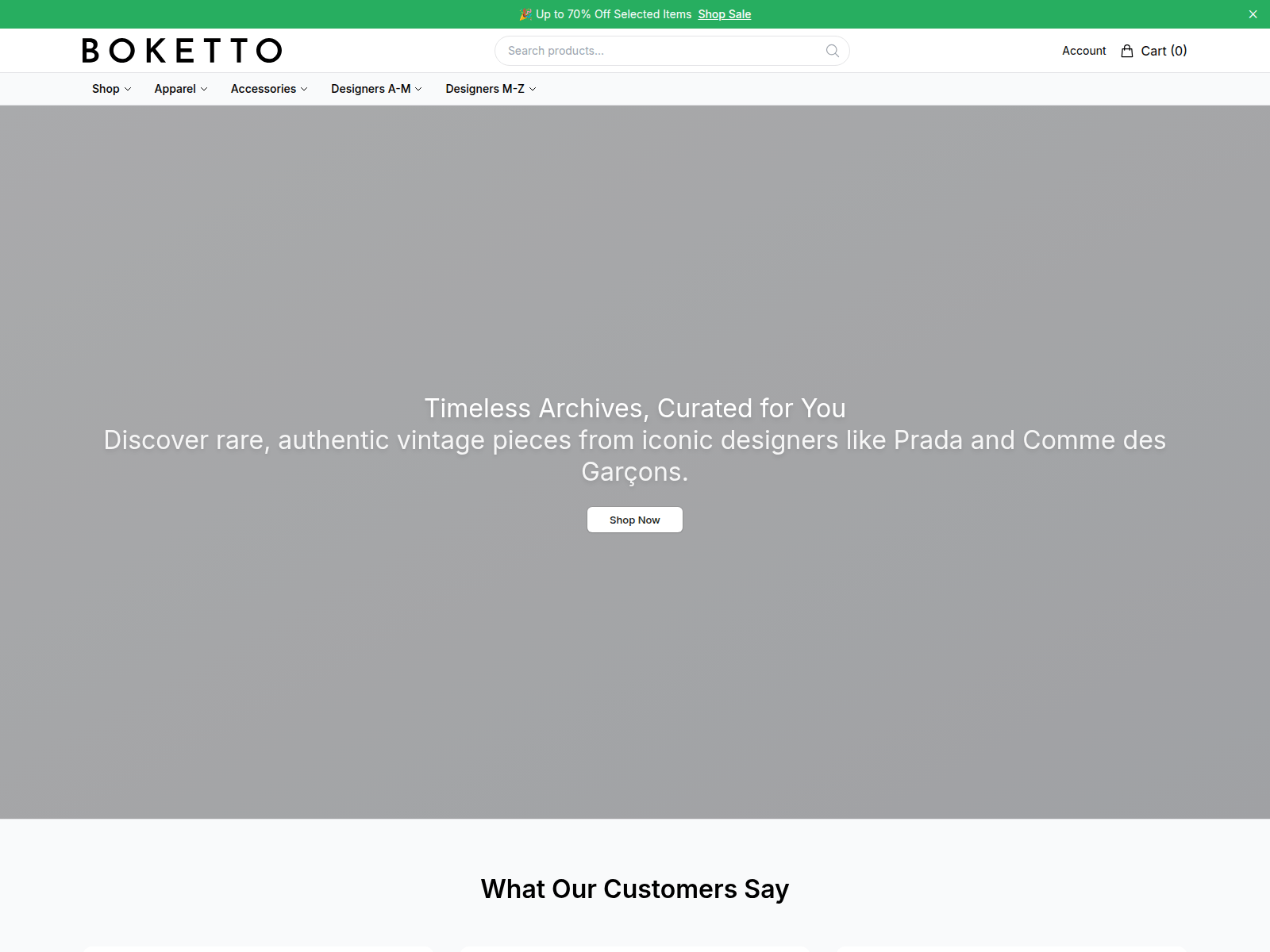Viewport: 1270px width, 952px height.
Task: Follow the Shop Sale link
Action: (x=724, y=14)
